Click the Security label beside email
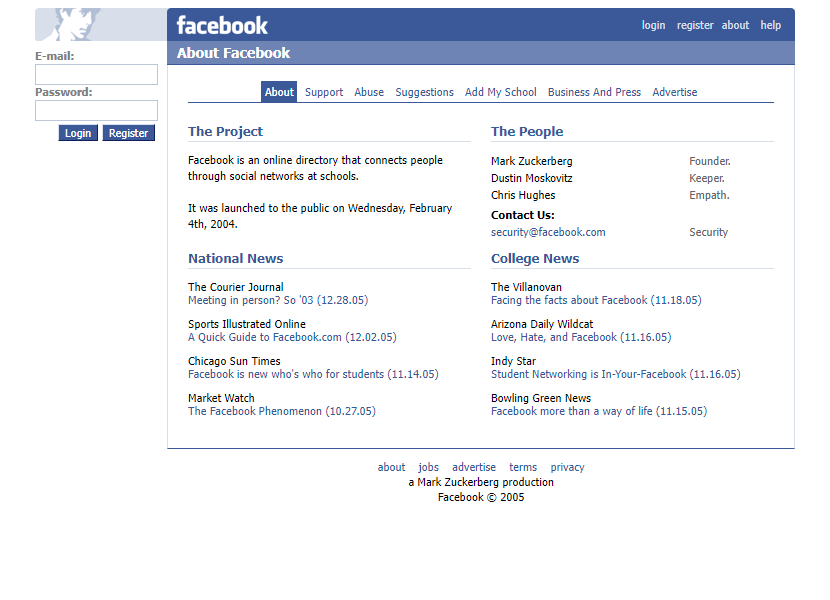The image size is (830, 600). [x=708, y=232]
